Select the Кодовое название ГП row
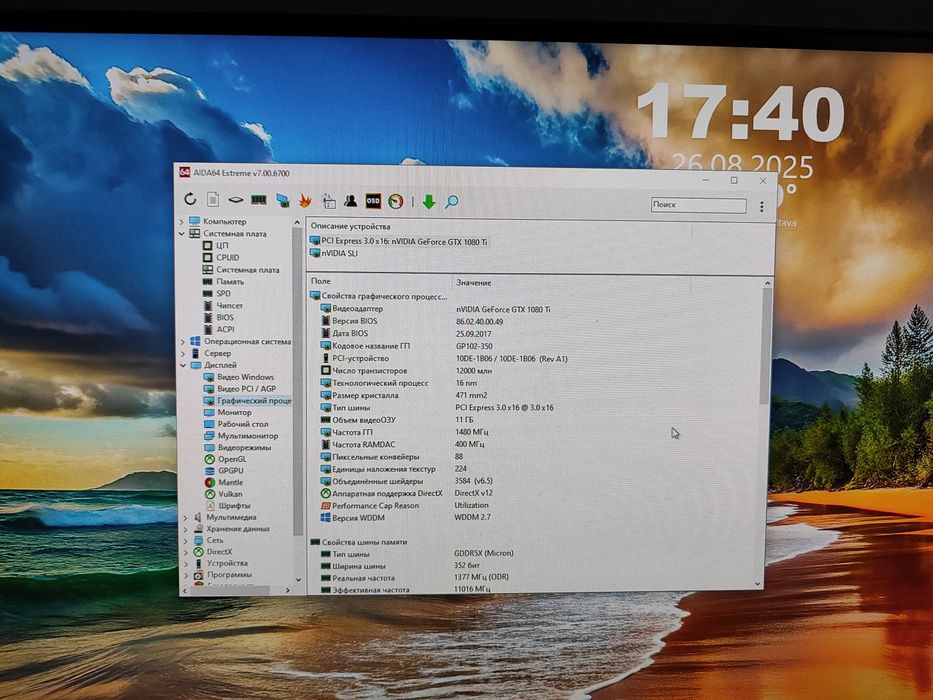 (371, 346)
